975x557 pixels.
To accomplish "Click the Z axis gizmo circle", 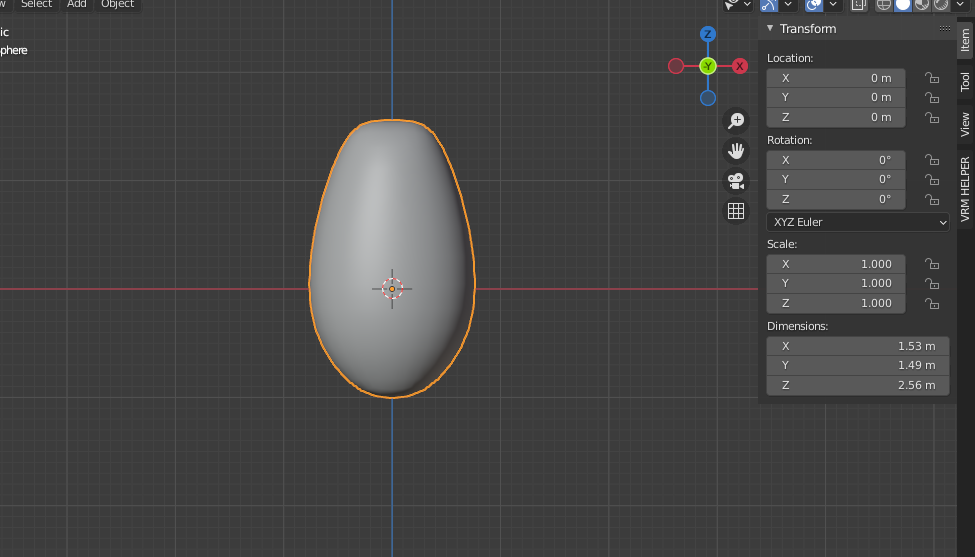I will tap(708, 34).
